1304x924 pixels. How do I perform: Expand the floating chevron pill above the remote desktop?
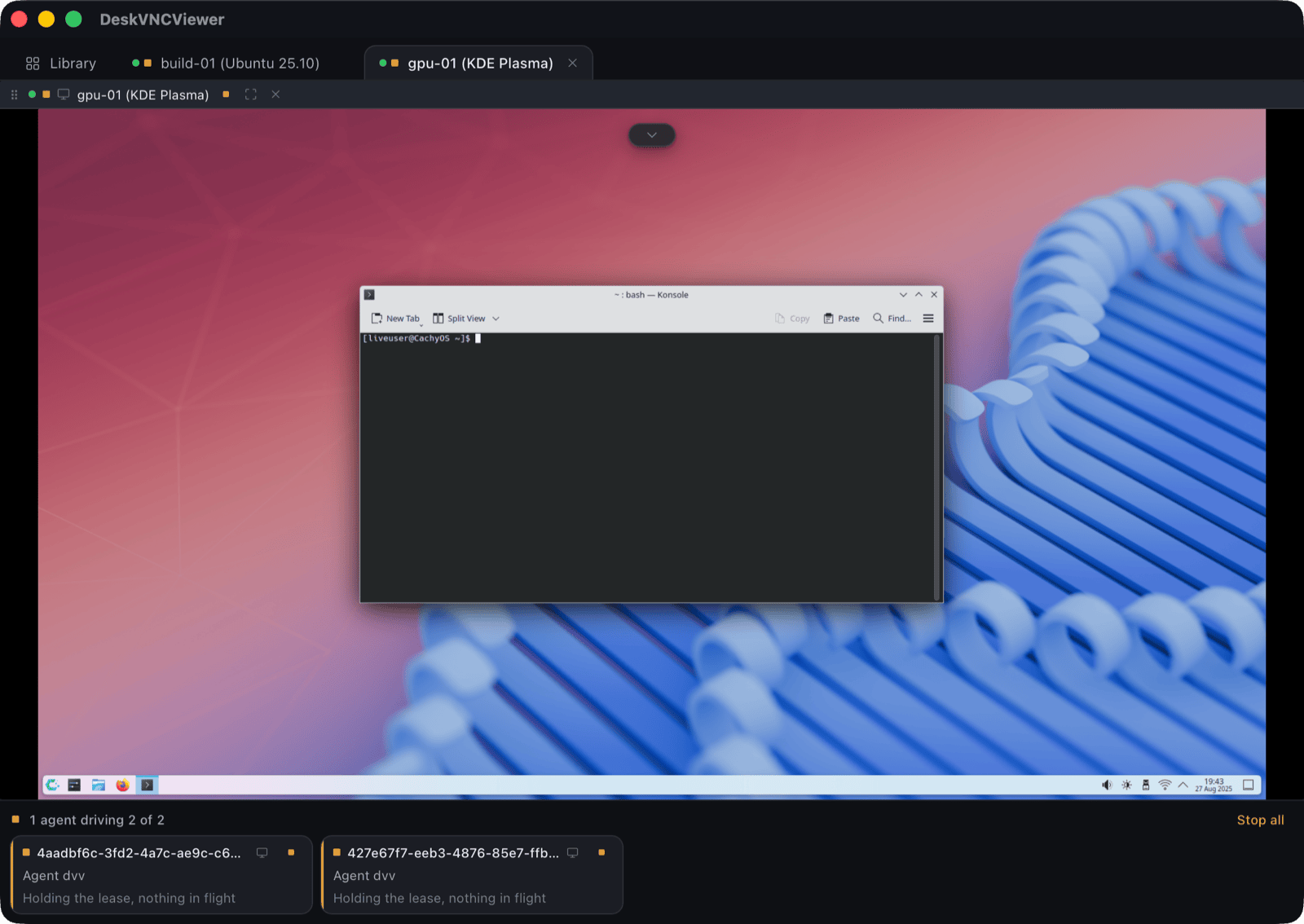(652, 135)
